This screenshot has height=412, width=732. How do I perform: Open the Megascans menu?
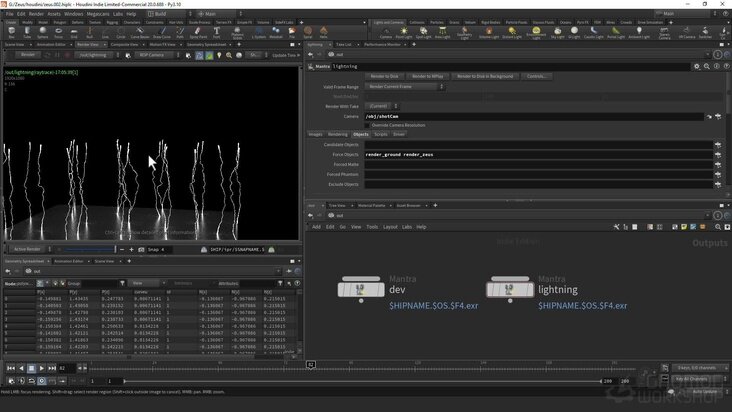(x=98, y=14)
